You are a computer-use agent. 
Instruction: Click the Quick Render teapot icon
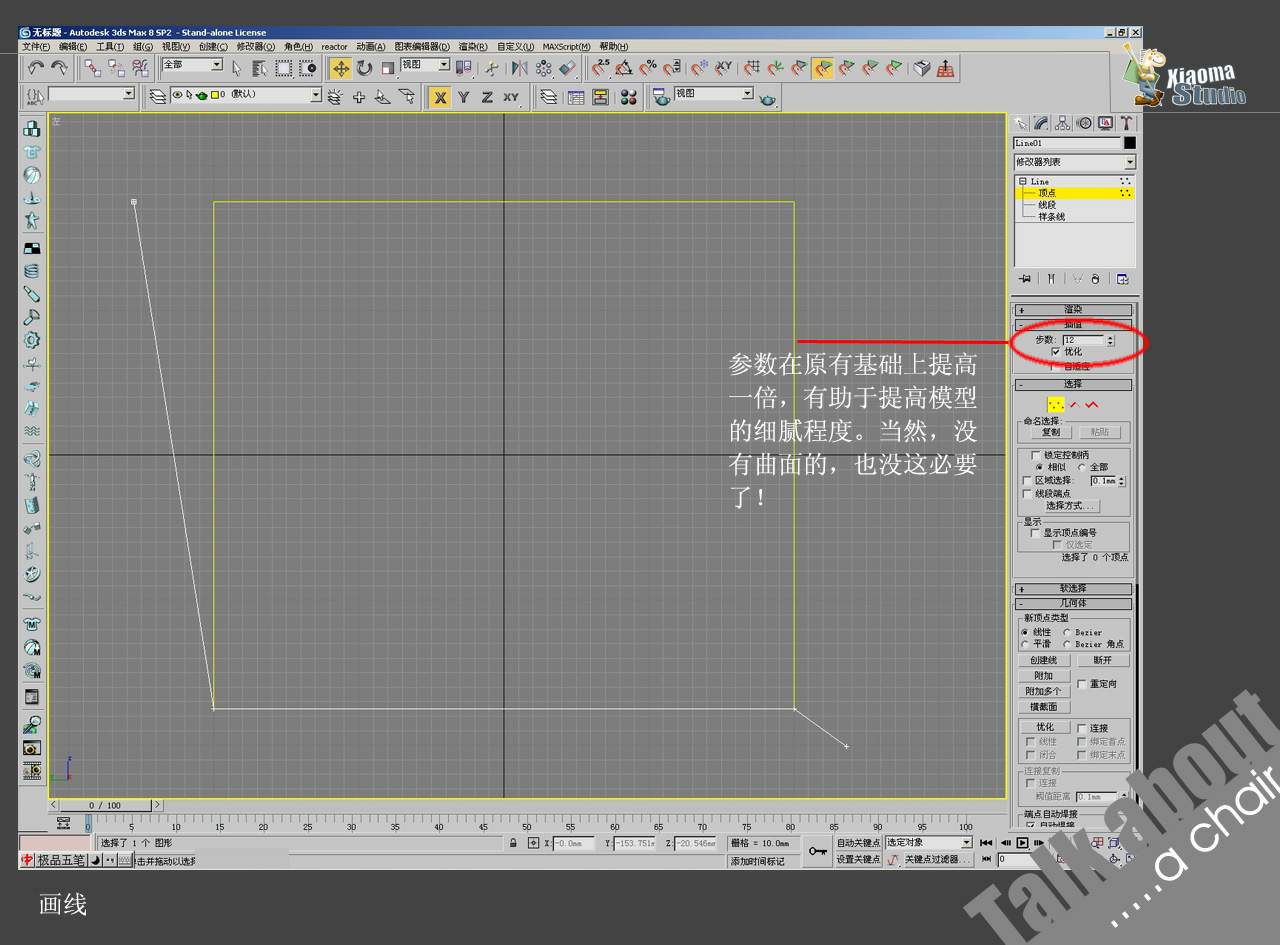(x=767, y=98)
